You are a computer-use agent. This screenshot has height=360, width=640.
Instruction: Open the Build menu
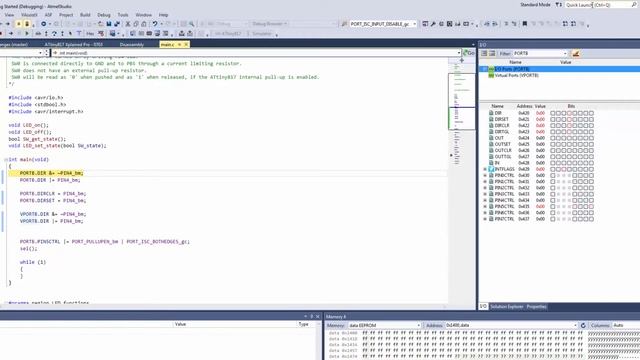click(x=85, y=15)
